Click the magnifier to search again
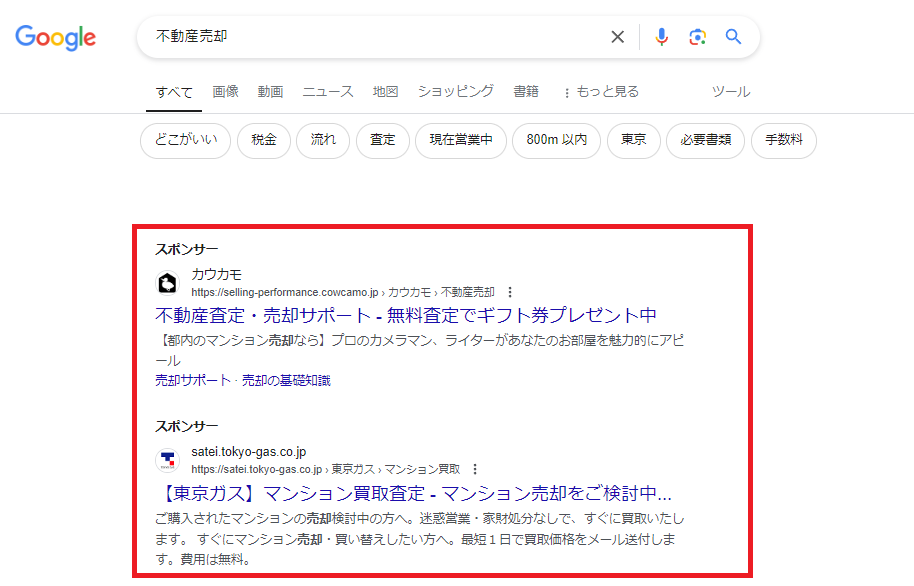This screenshot has height=586, width=914. point(733,36)
